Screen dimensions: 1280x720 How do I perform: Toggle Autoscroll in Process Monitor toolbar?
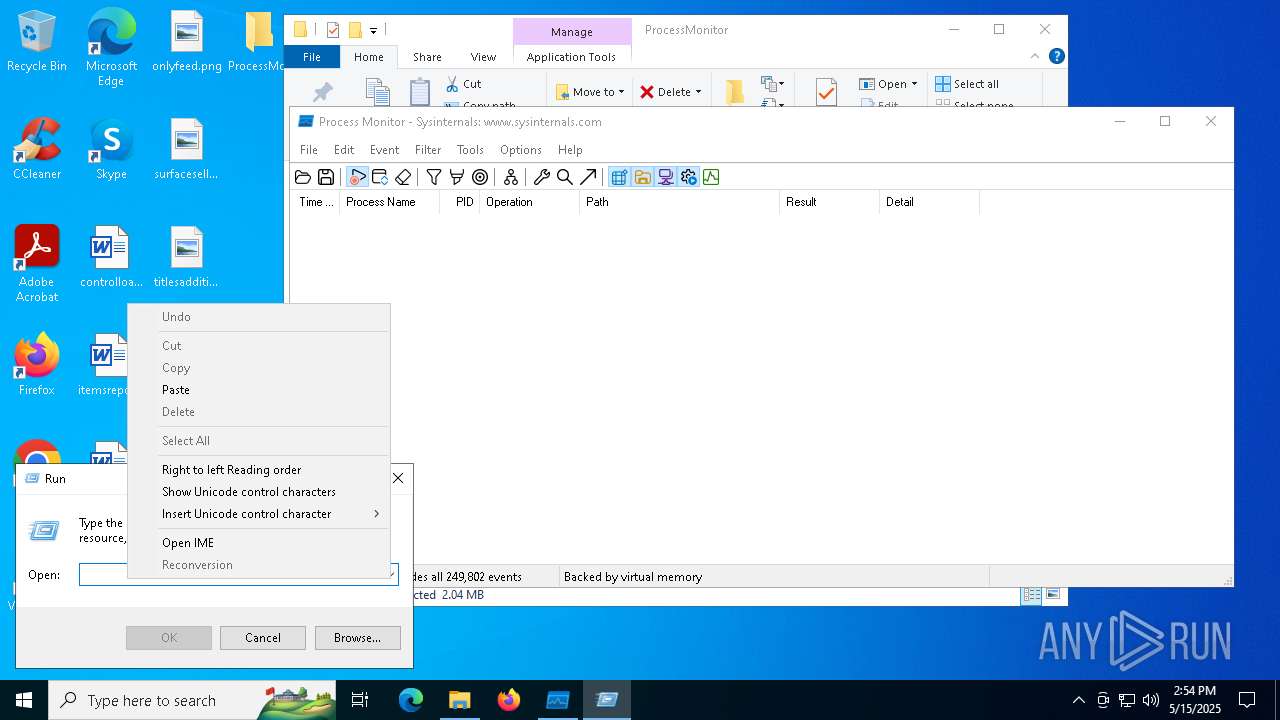pyautogui.click(x=380, y=177)
